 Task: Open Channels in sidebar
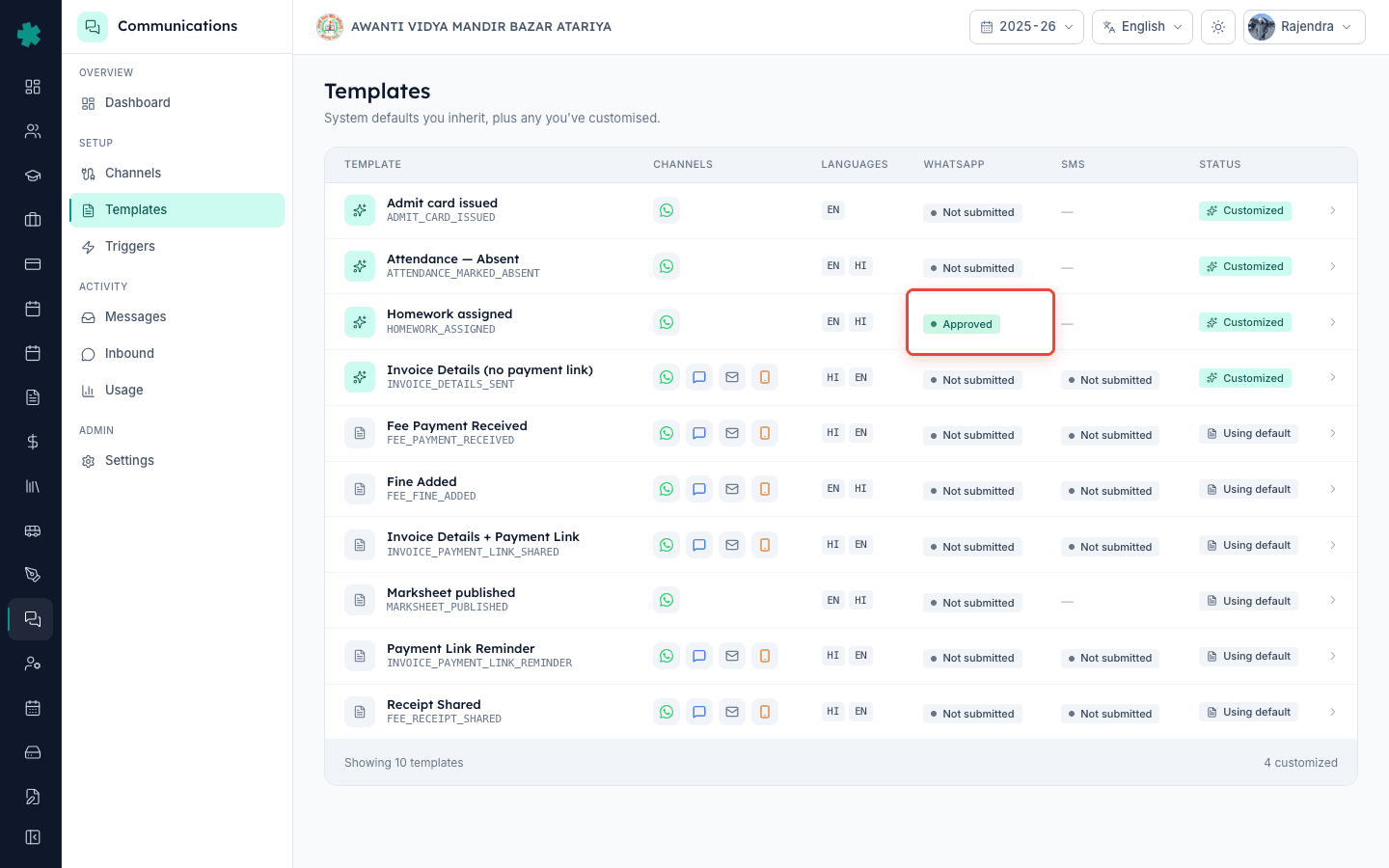tap(177, 174)
